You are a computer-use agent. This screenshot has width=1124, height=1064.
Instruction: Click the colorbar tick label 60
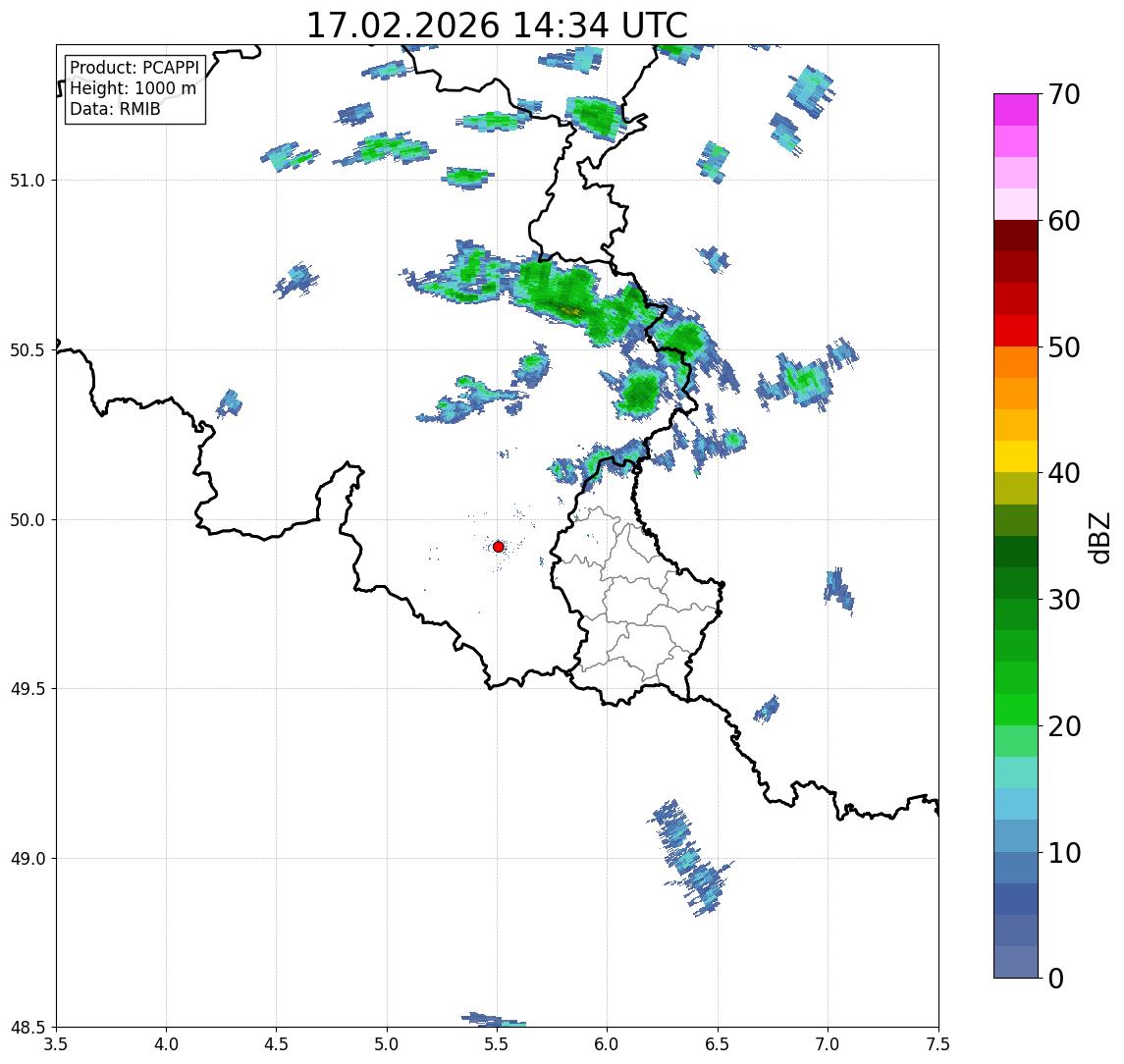coord(1064,222)
